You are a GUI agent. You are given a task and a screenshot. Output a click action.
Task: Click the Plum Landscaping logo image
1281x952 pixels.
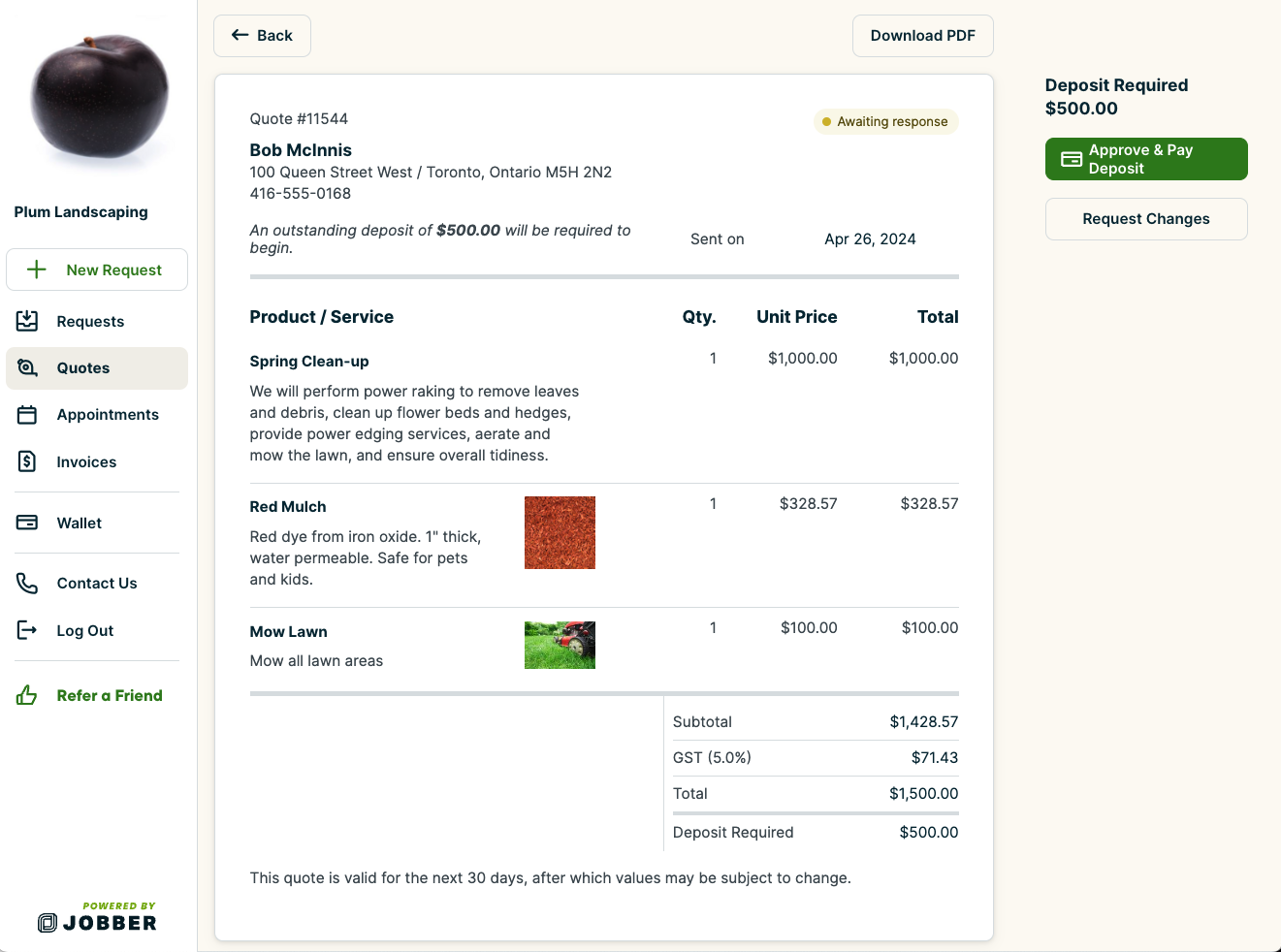point(99,97)
